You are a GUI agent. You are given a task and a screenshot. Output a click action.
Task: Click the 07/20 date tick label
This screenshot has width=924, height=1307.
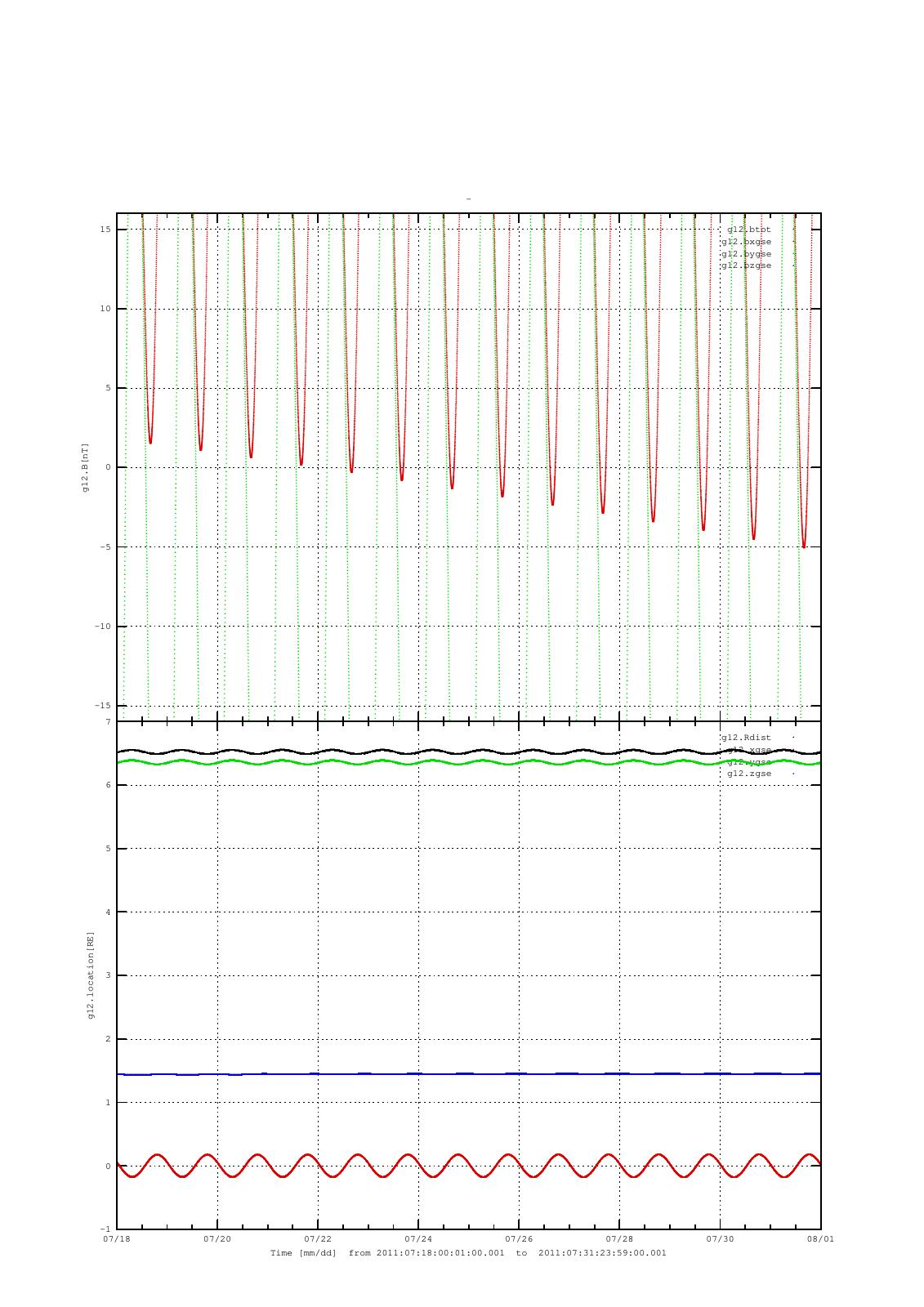[x=216, y=1239]
